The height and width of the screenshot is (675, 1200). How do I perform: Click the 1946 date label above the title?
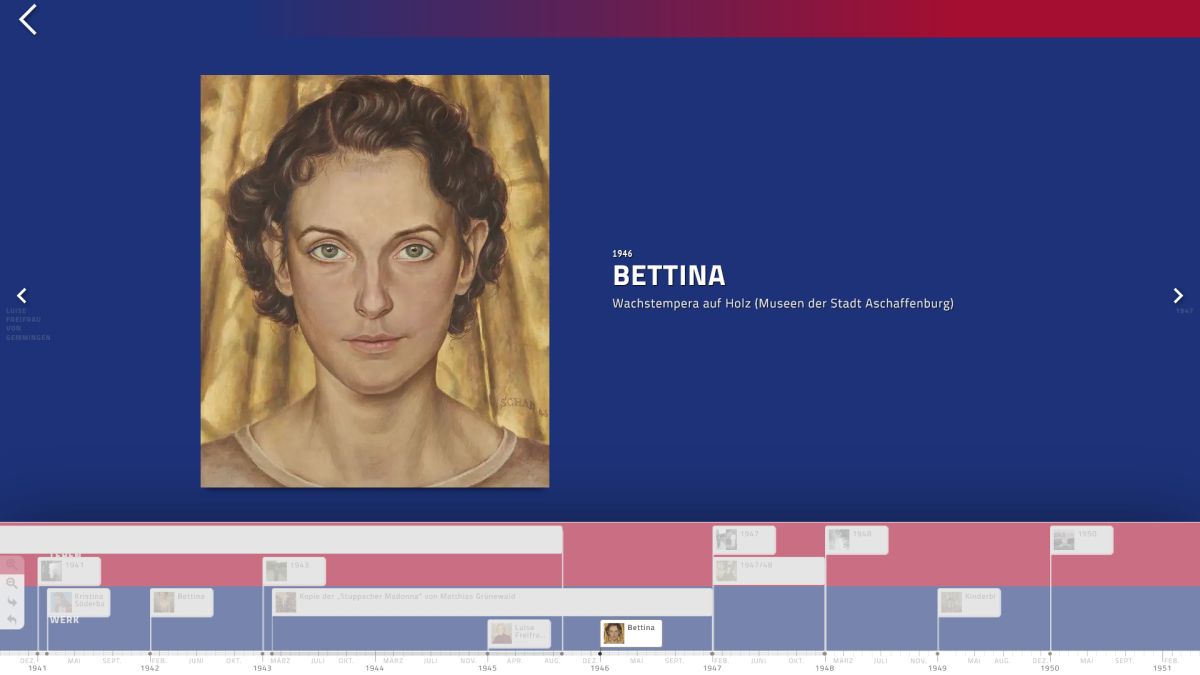622,254
